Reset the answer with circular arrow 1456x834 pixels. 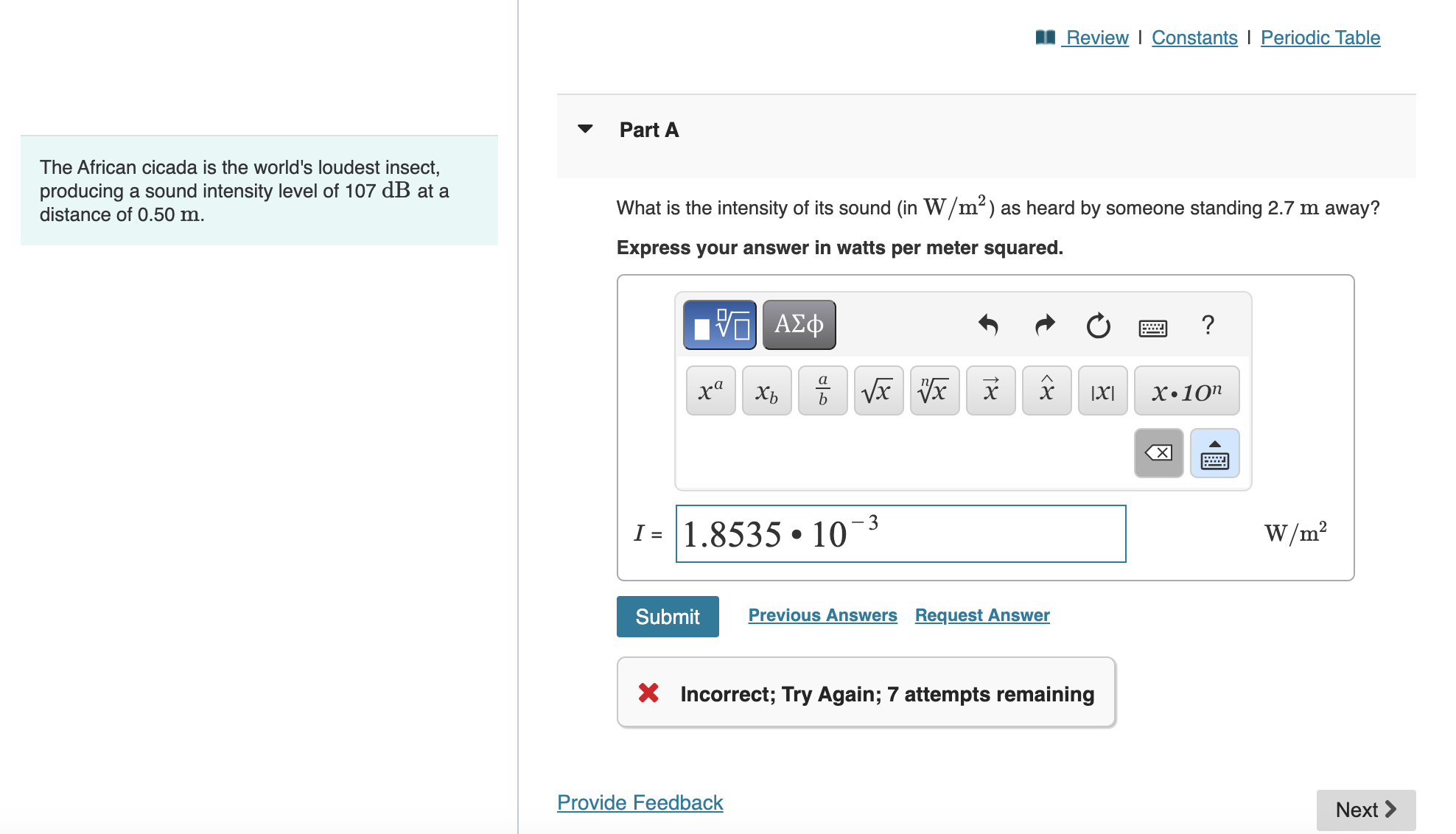coord(1098,325)
